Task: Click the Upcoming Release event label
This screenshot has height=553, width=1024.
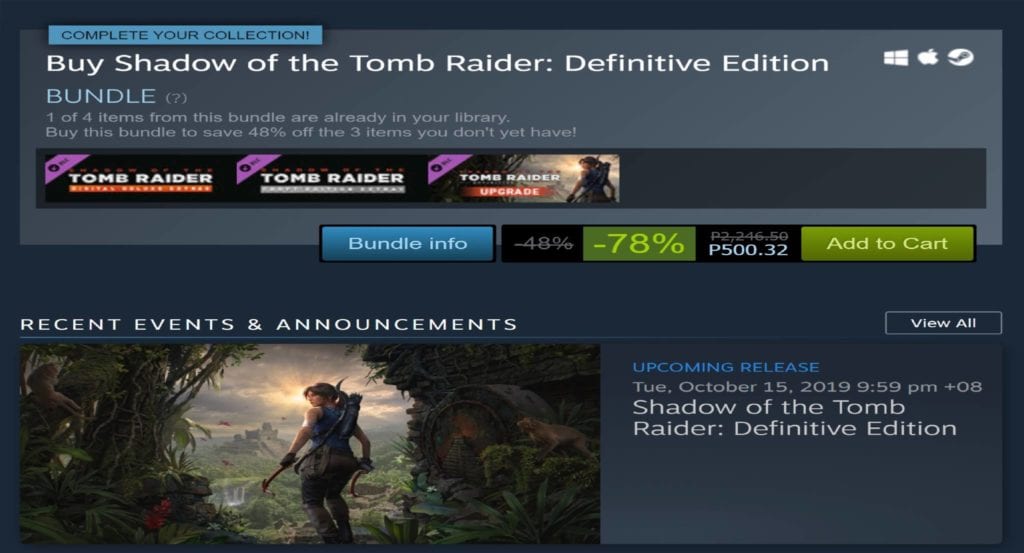Action: pyautogui.click(x=726, y=368)
